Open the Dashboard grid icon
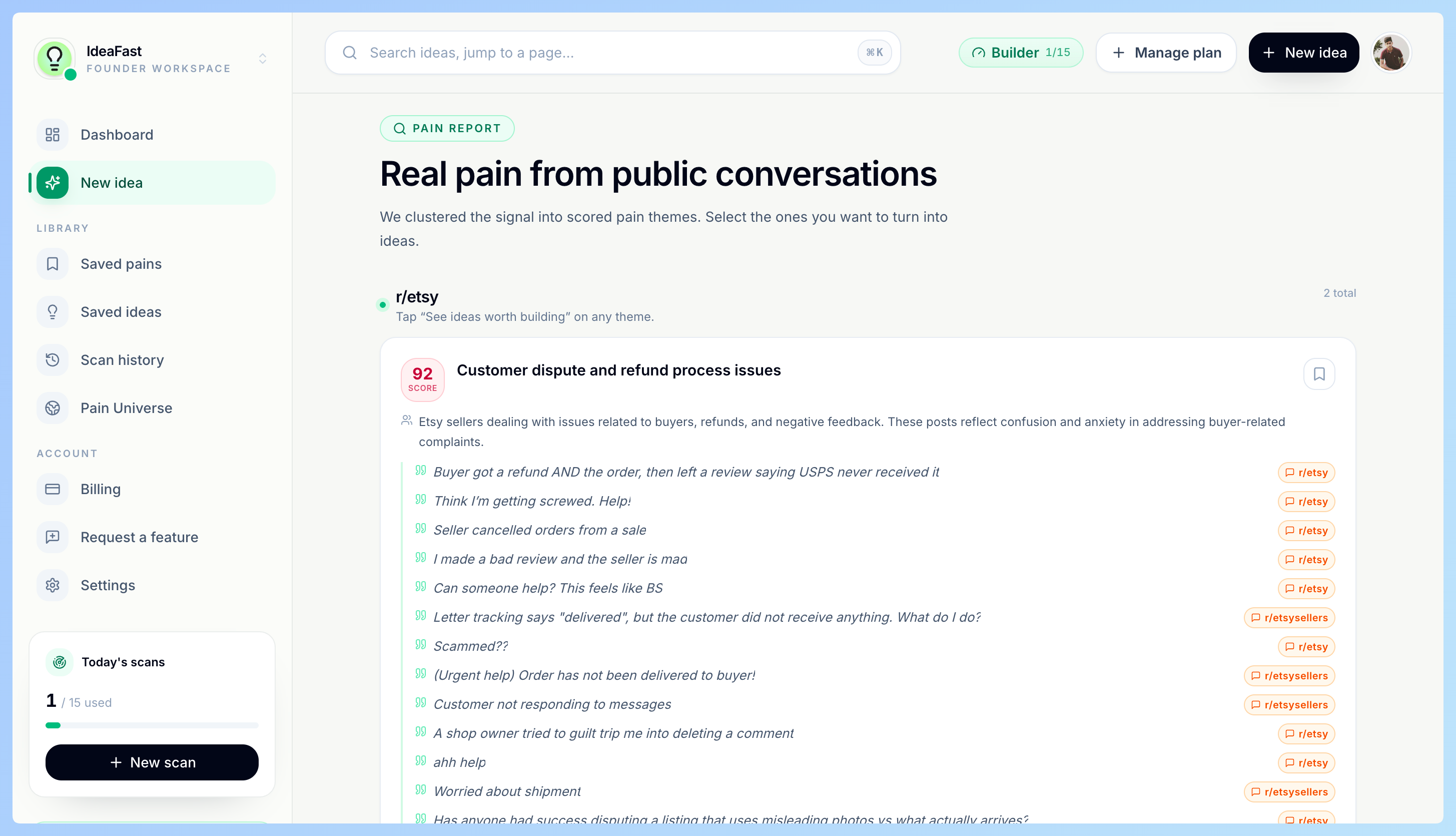 coord(52,134)
